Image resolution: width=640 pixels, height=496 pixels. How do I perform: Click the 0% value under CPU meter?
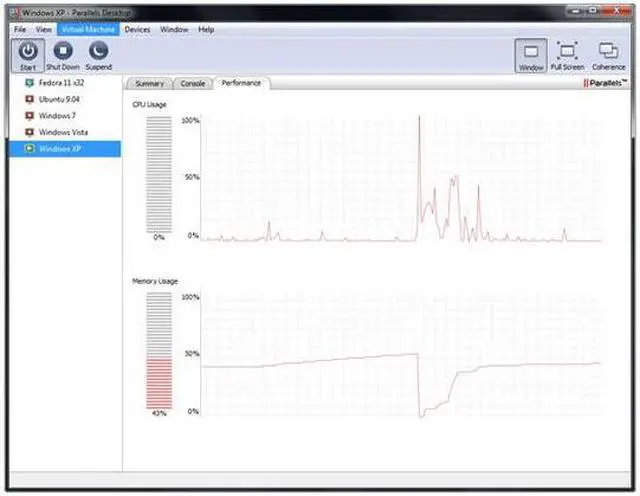tap(159, 237)
